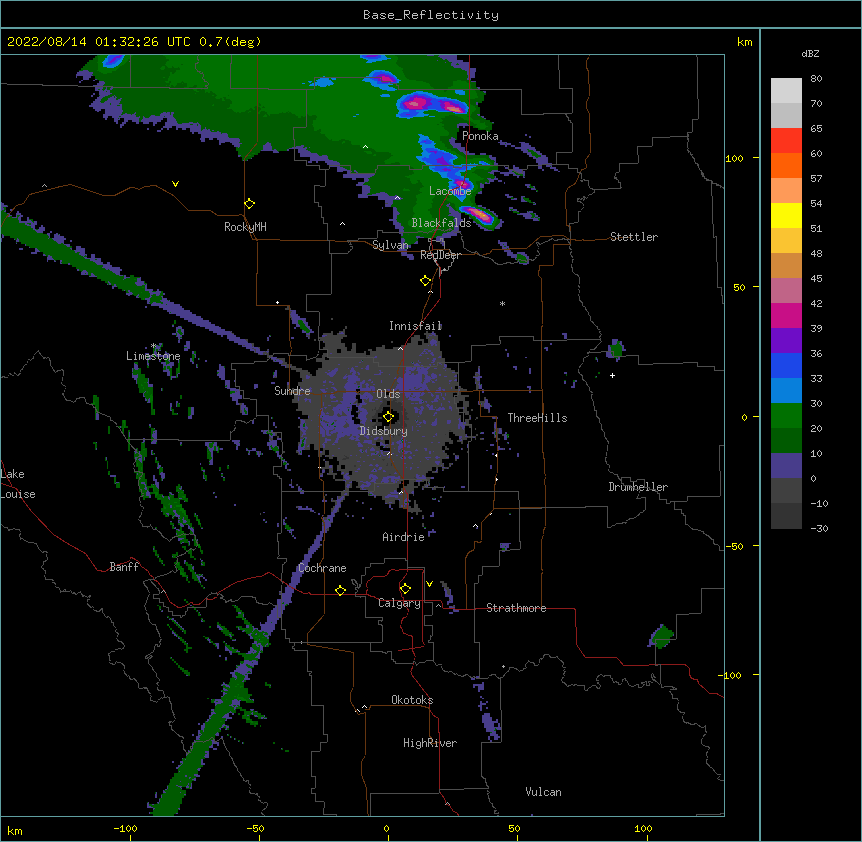Click the km unit label at top right
862x842 pixels.
coord(744,42)
